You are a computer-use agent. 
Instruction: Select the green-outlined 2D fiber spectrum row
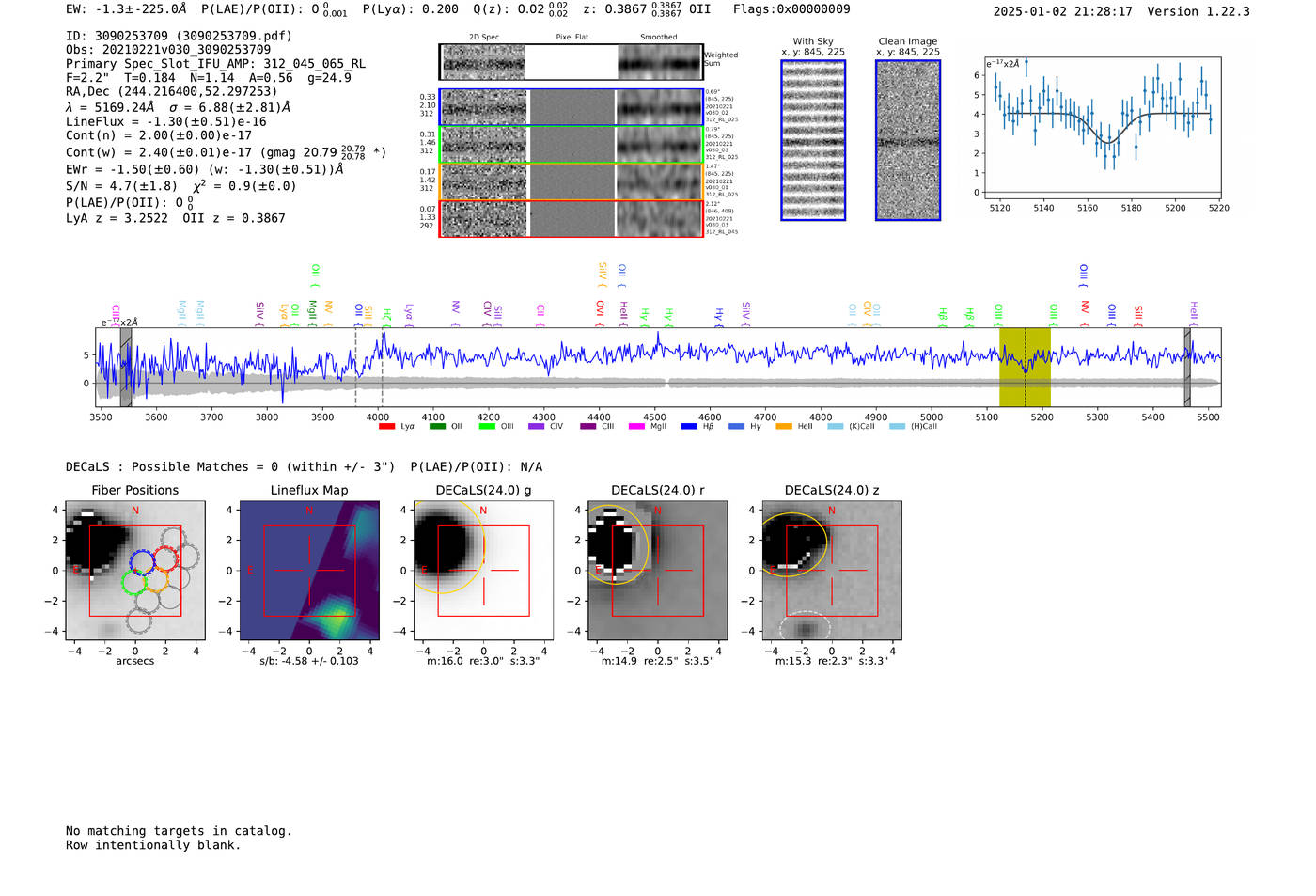tap(571, 144)
